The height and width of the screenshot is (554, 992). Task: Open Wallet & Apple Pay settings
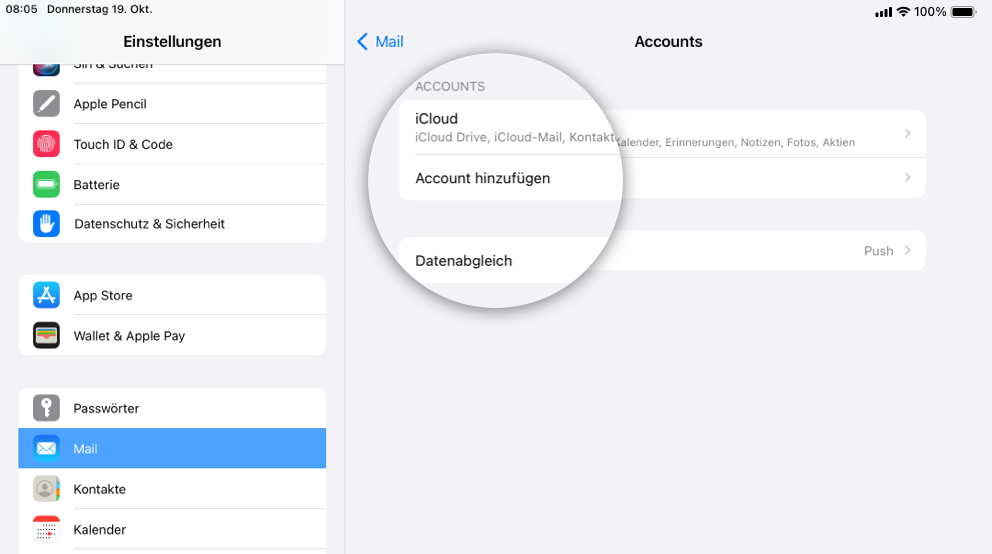point(172,336)
